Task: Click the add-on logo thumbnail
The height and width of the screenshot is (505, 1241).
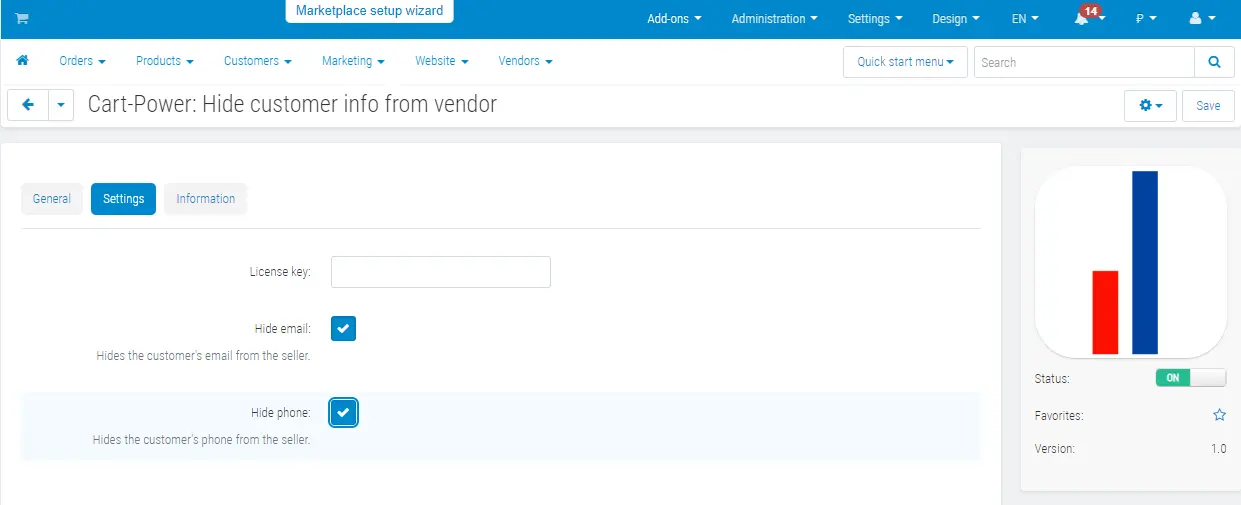Action: coord(1130,262)
